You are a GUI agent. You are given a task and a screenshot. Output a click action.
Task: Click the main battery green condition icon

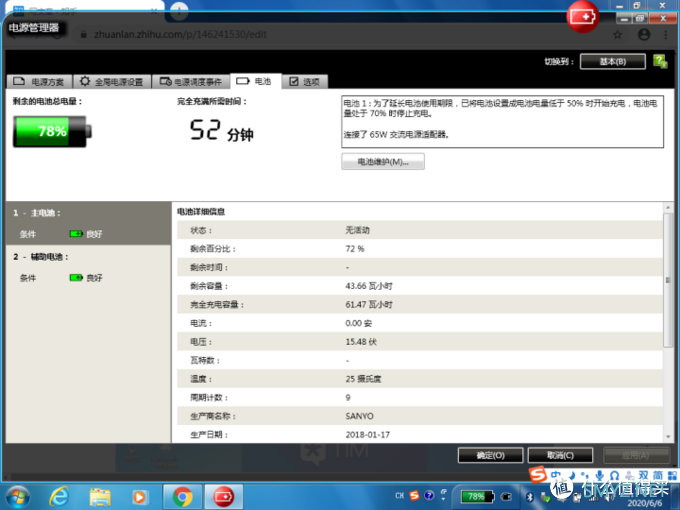point(76,234)
